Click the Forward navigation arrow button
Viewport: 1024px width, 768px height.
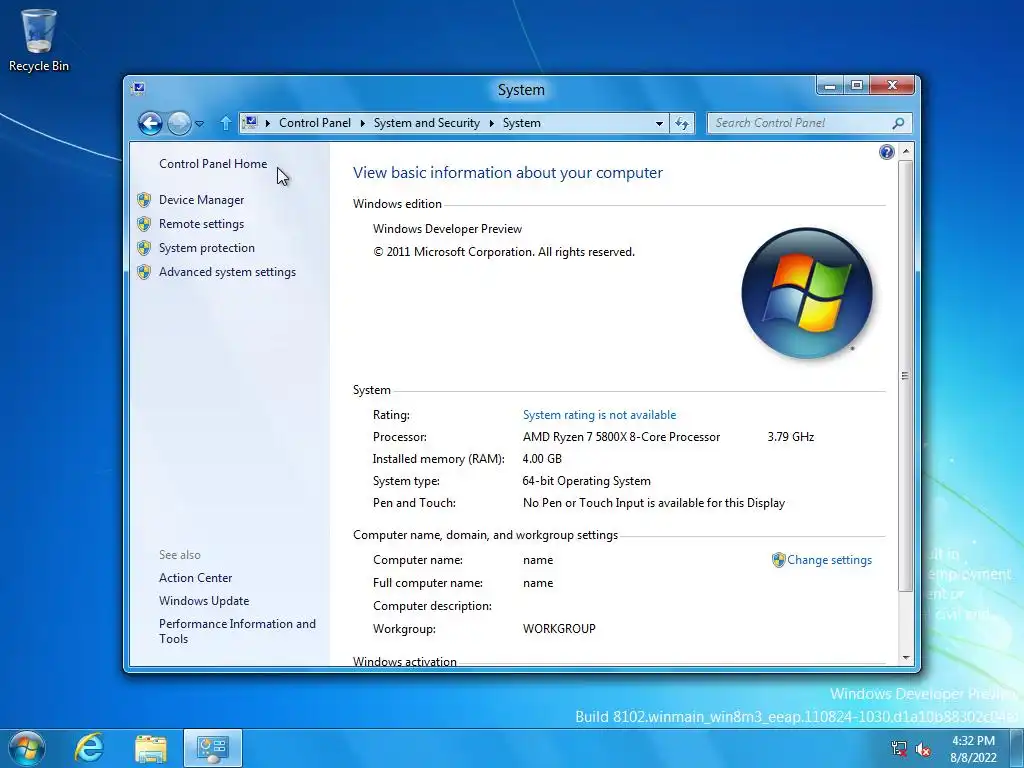point(179,123)
